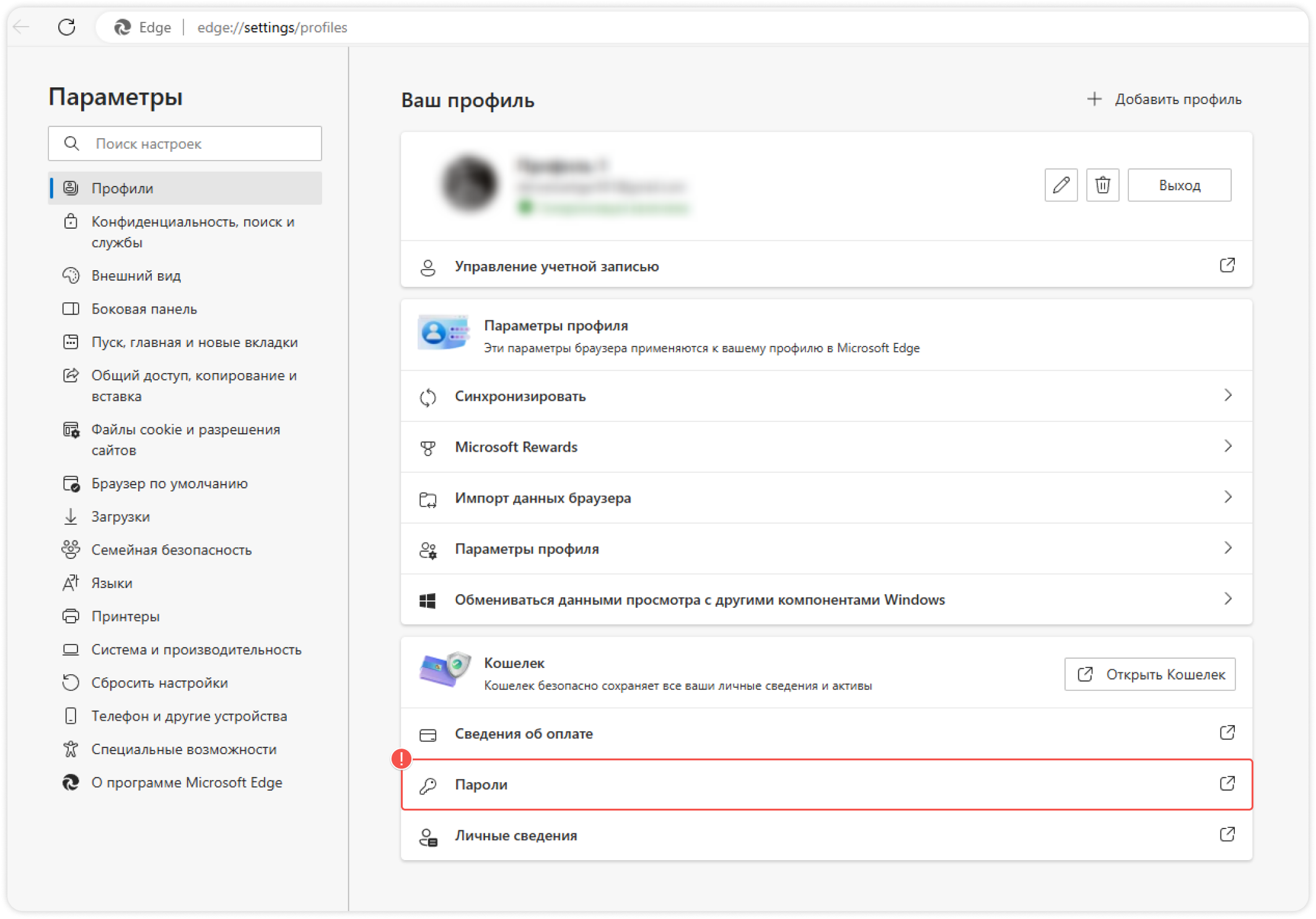
Task: Edit profile with the pencil icon
Action: click(1061, 185)
